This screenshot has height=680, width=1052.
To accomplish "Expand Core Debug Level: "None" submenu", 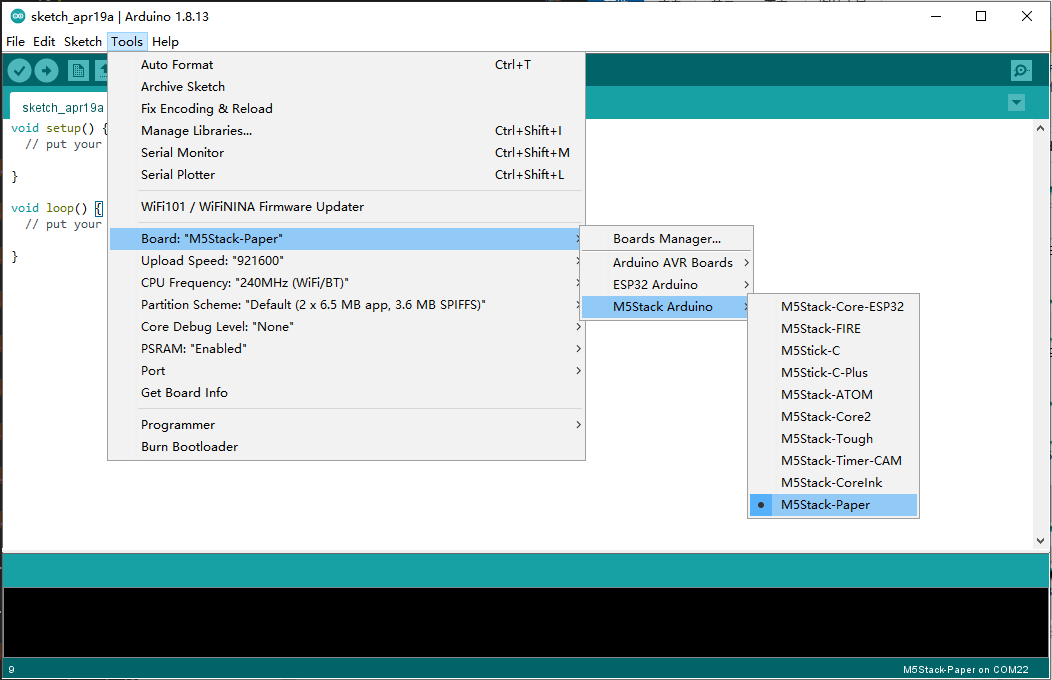I will click(x=346, y=327).
